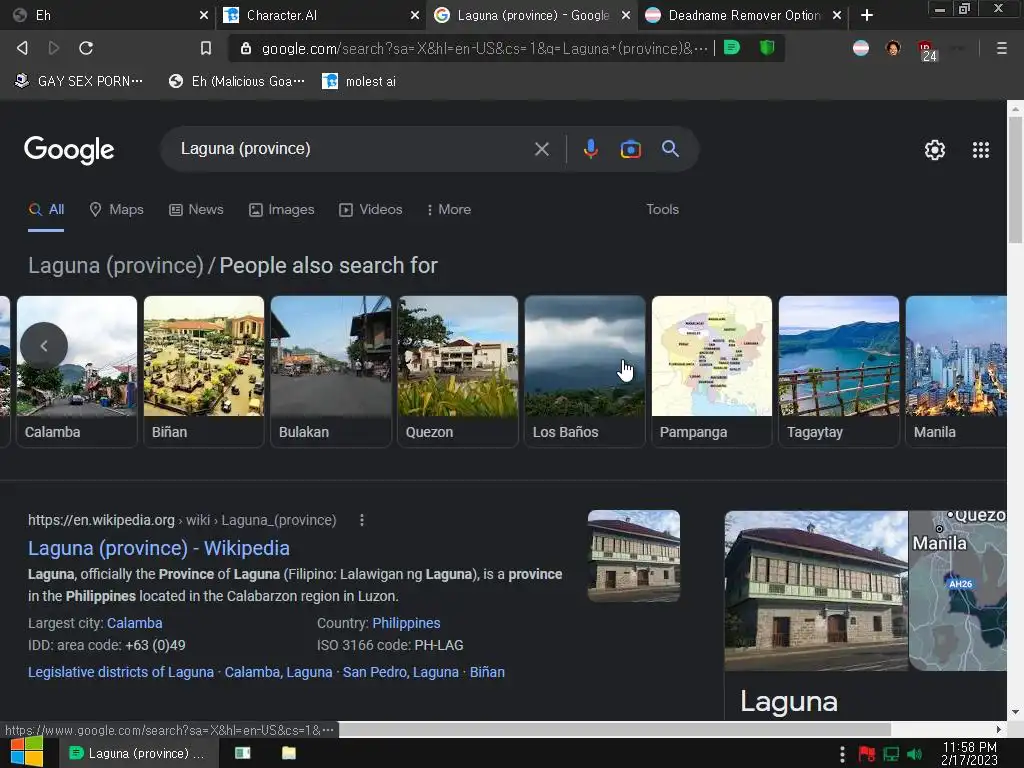Search by image with the camera icon
Screen dimensions: 1024x768
pos(630,150)
